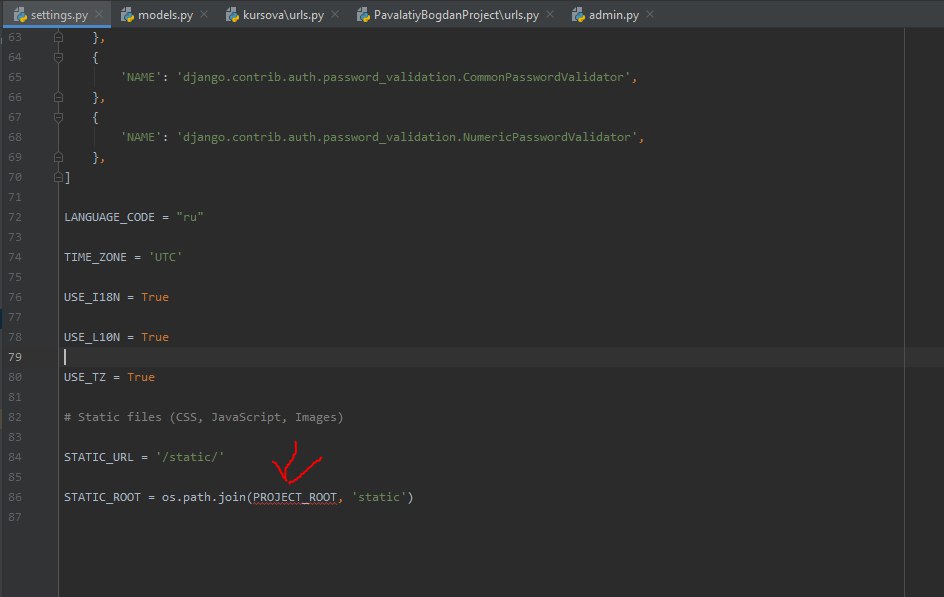Click True value of USE_I18N

tap(155, 297)
